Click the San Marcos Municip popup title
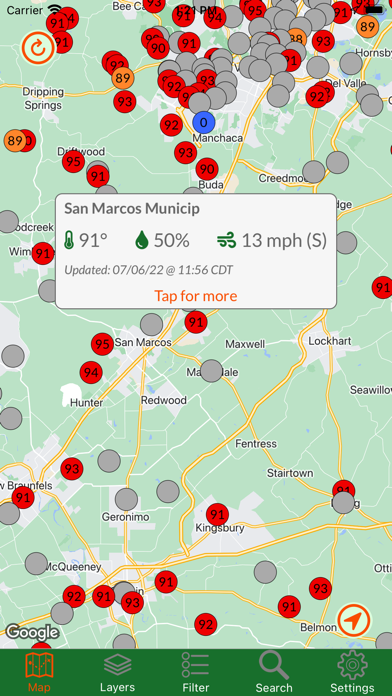 coord(132,209)
